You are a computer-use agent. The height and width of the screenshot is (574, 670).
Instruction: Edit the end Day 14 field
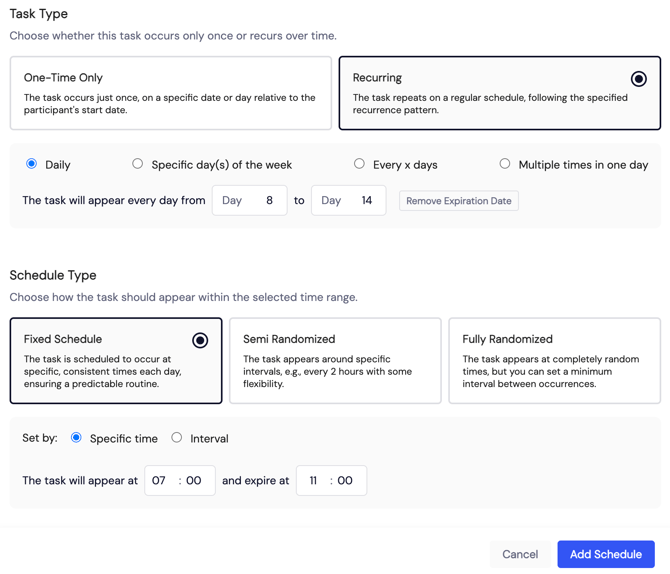(x=349, y=200)
